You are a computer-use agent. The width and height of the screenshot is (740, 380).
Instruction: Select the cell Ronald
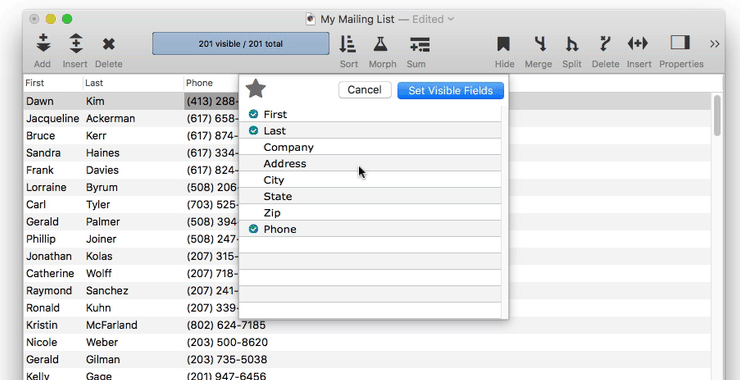[42, 308]
